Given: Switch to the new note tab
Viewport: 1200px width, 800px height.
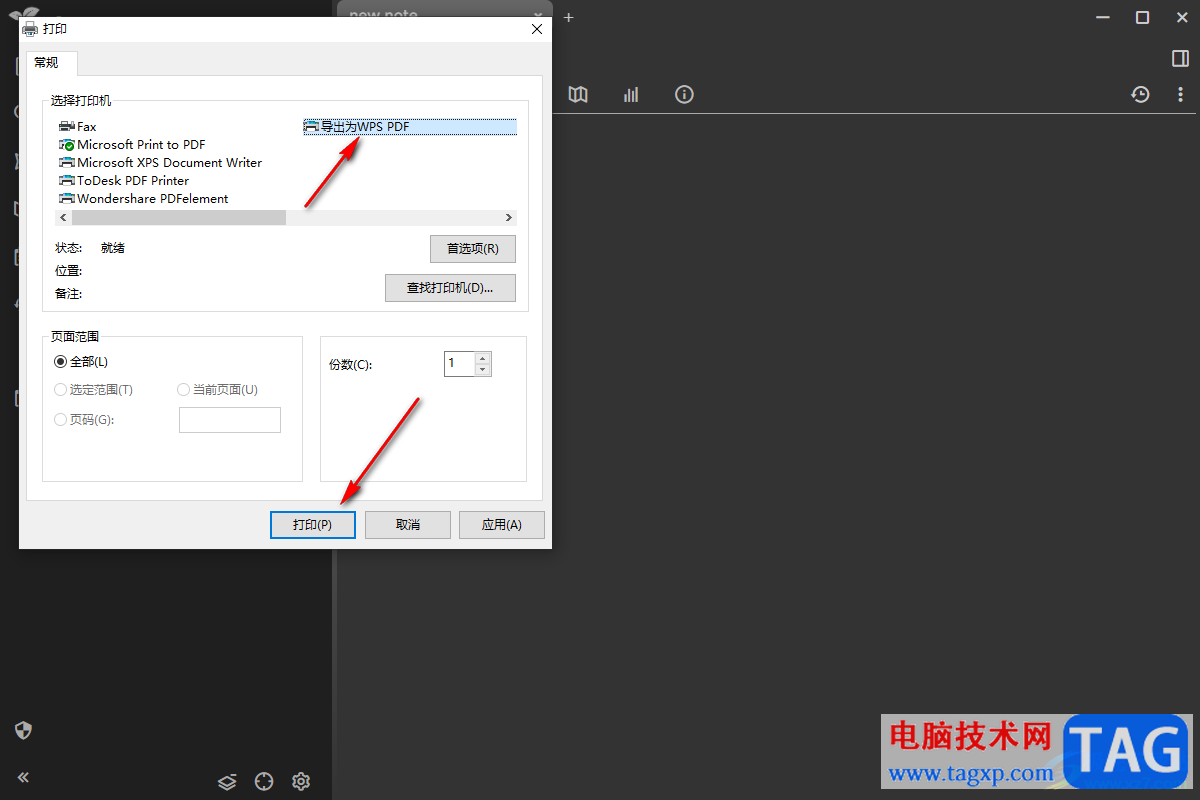Looking at the screenshot, I should [444, 14].
